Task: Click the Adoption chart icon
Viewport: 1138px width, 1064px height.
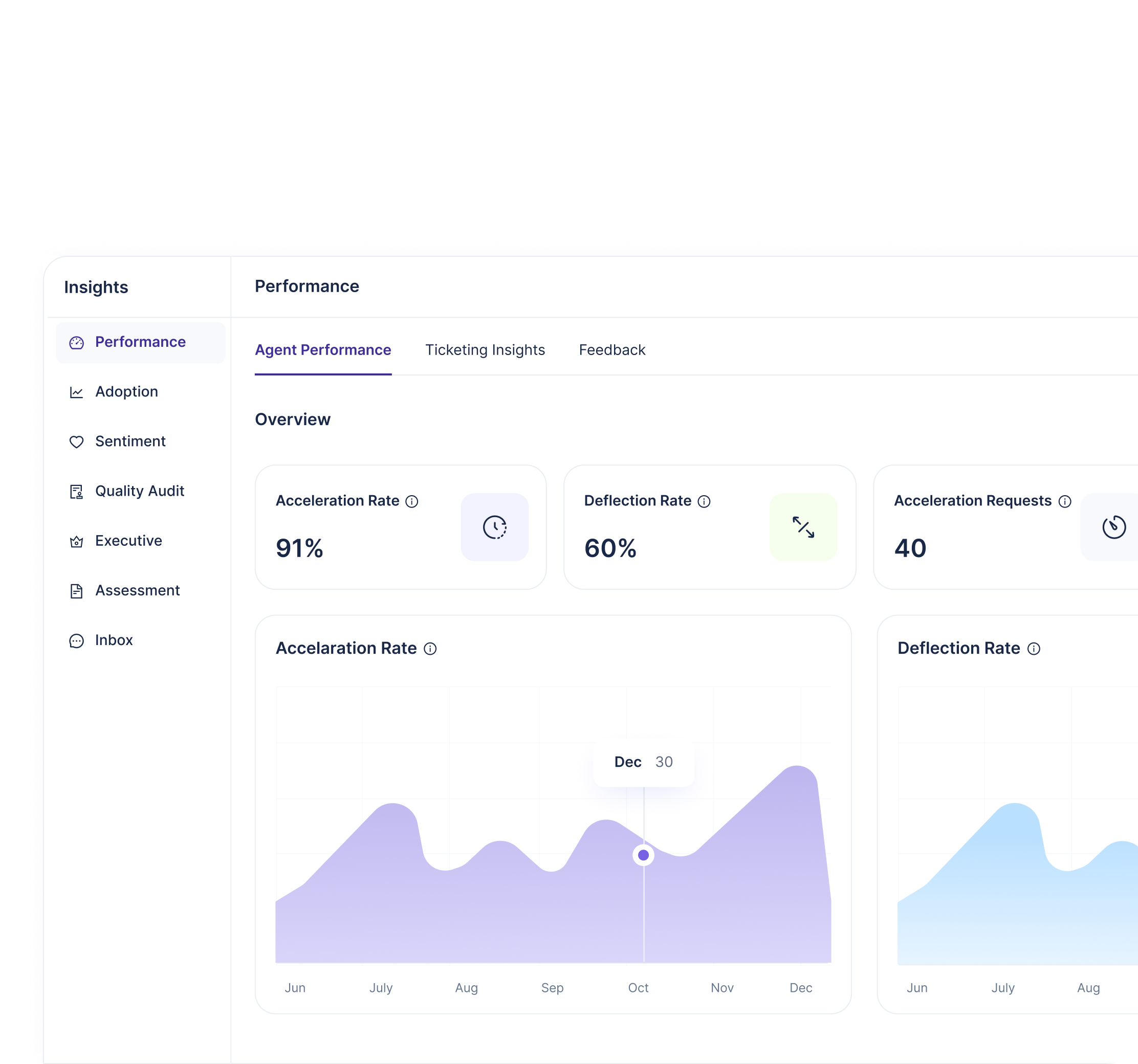Action: tap(76, 393)
